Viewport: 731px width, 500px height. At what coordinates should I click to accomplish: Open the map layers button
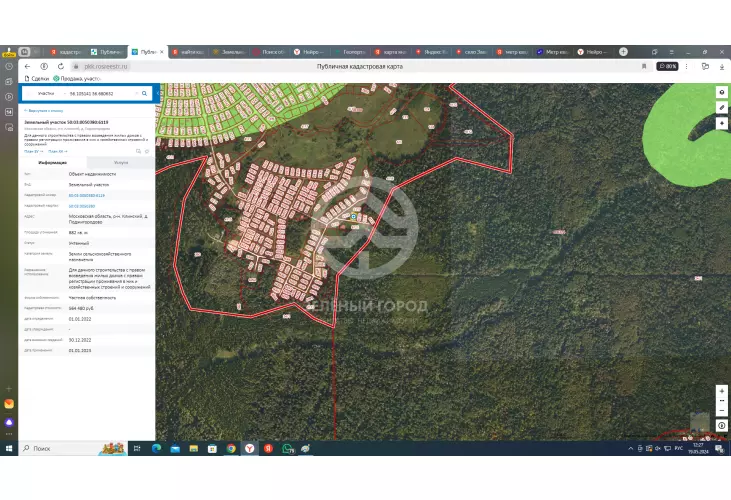click(722, 93)
